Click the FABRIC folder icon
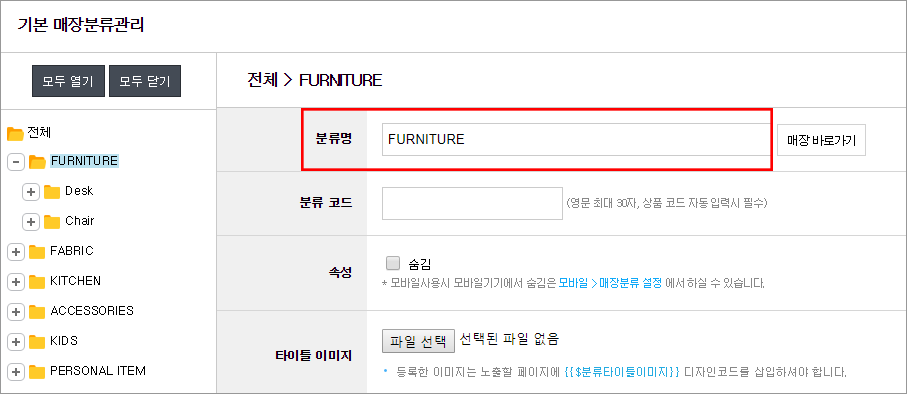The height and width of the screenshot is (394, 907). (x=37, y=252)
